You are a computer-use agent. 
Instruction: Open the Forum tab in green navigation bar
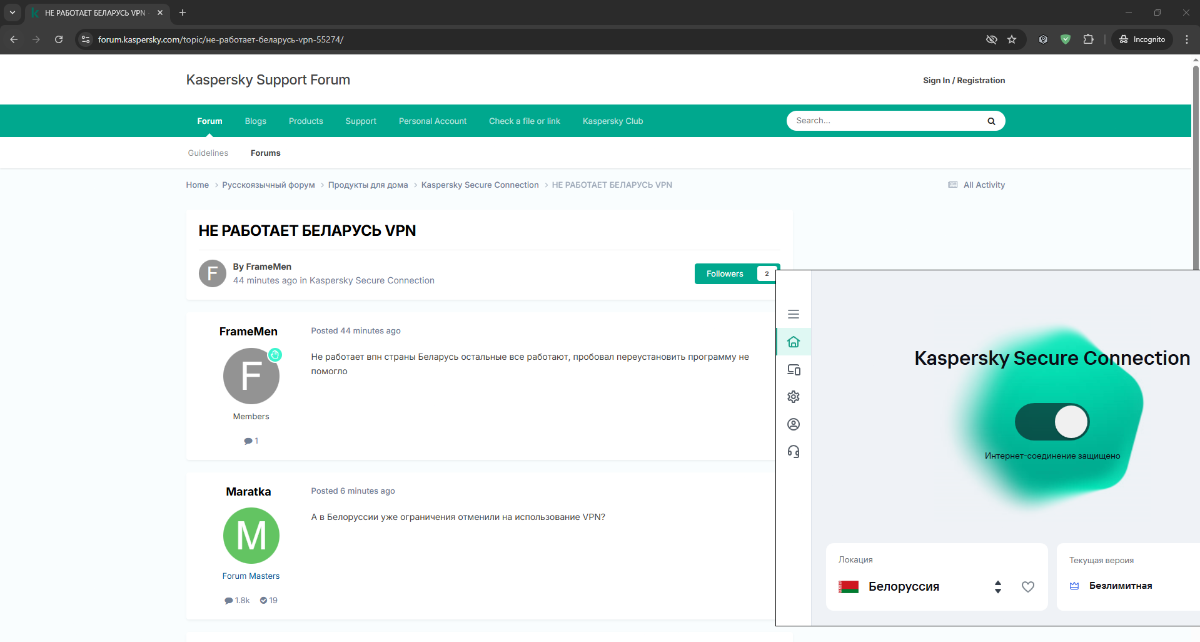pos(210,121)
